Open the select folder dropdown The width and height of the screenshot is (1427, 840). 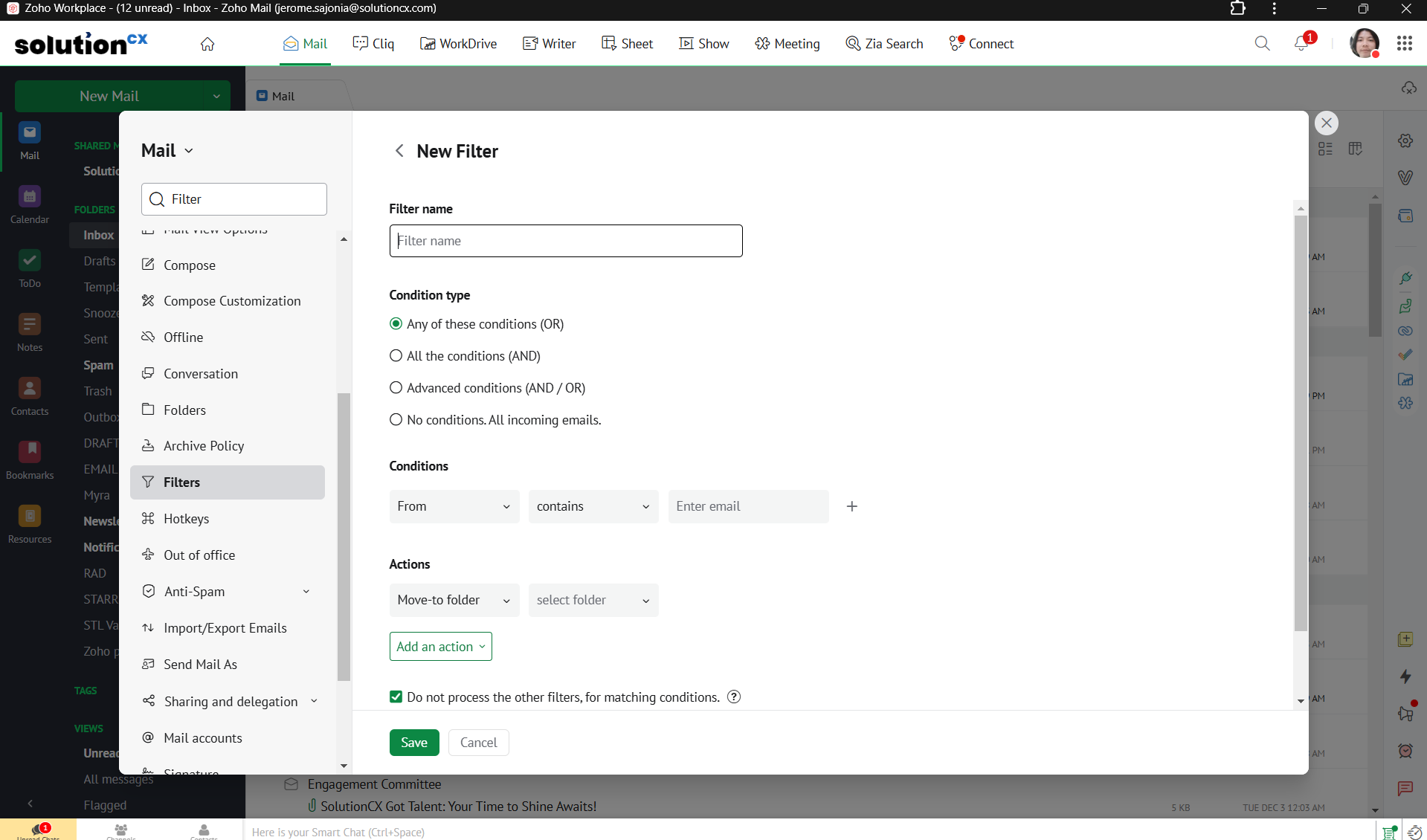[593, 600]
